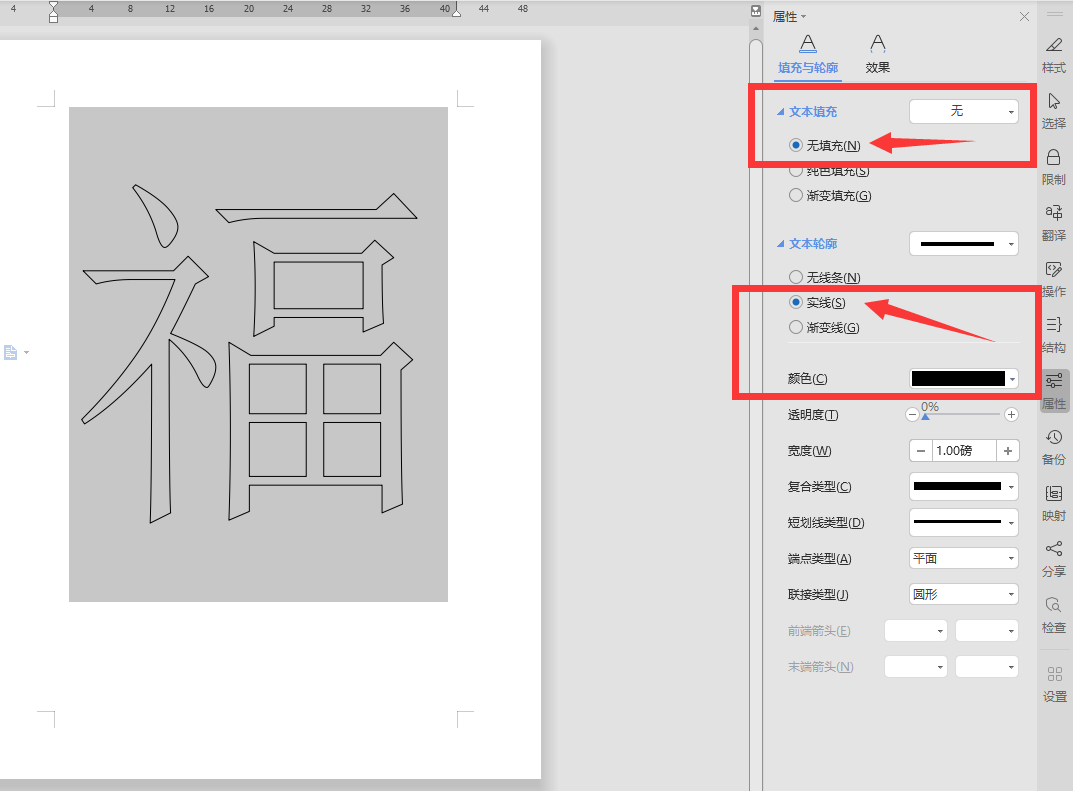Select the 渐变线(G) radio button
Image resolution: width=1073 pixels, height=791 pixels.
pyautogui.click(x=796, y=327)
